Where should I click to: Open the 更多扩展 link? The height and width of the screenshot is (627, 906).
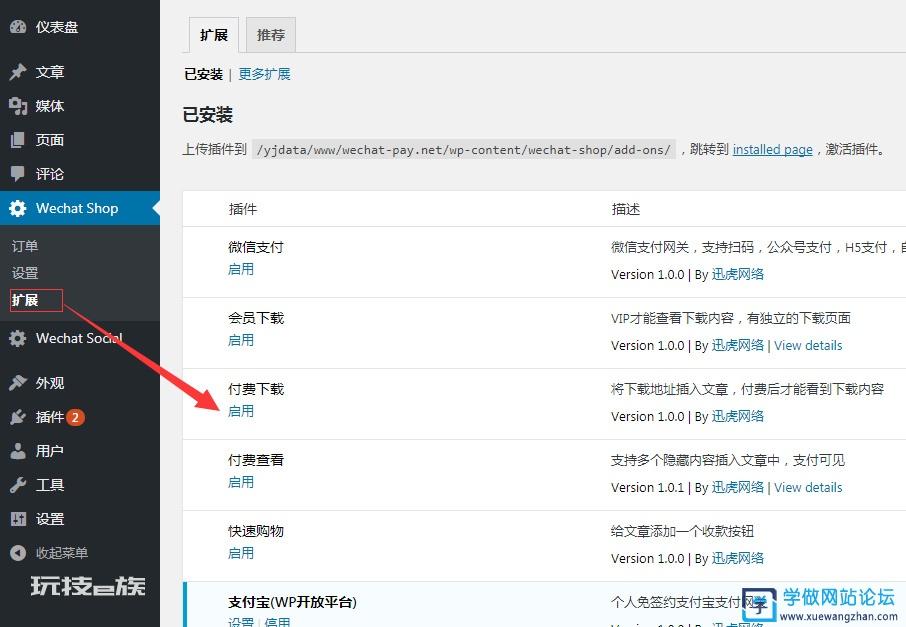(264, 74)
